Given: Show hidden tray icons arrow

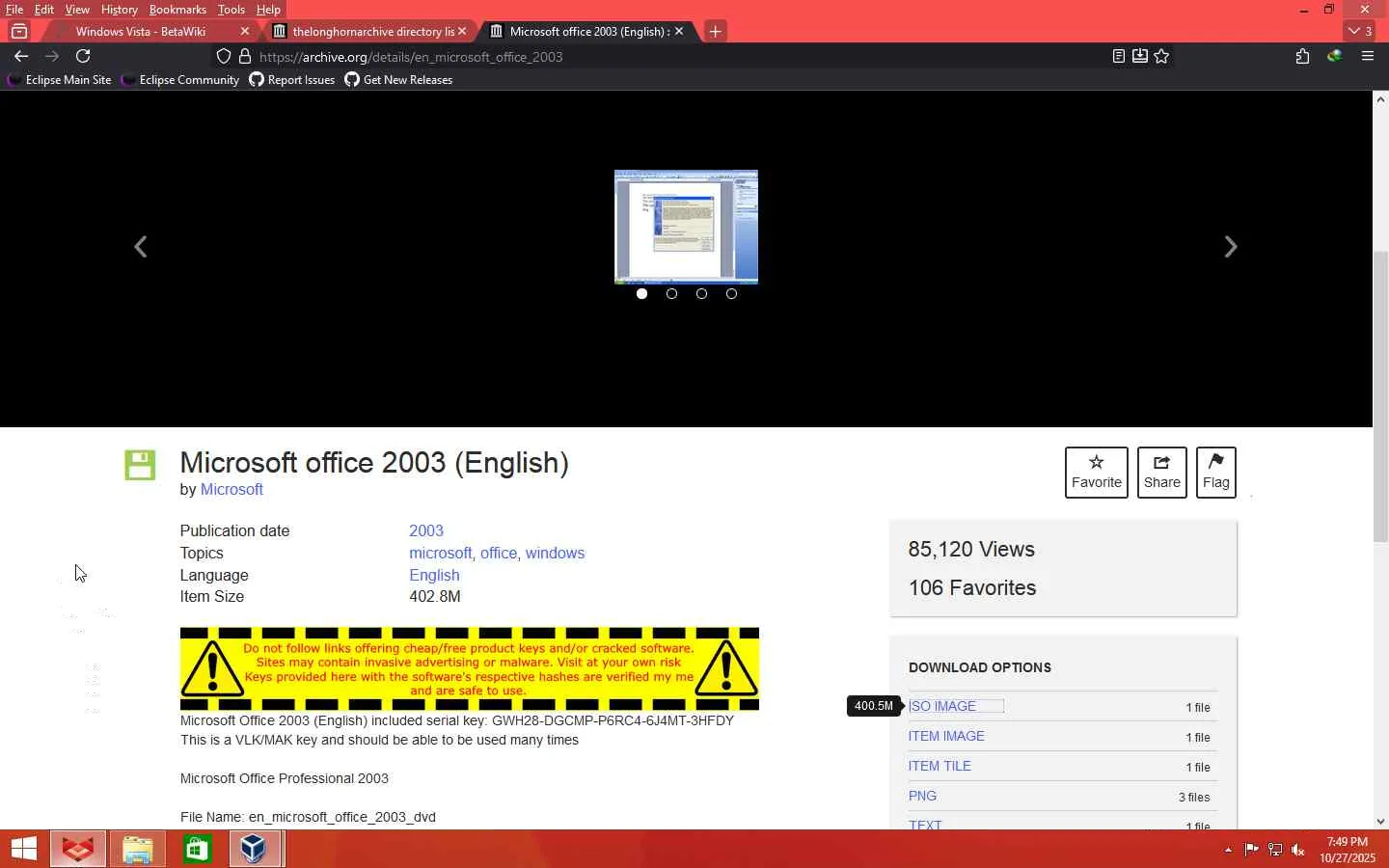Looking at the screenshot, I should point(1228,850).
